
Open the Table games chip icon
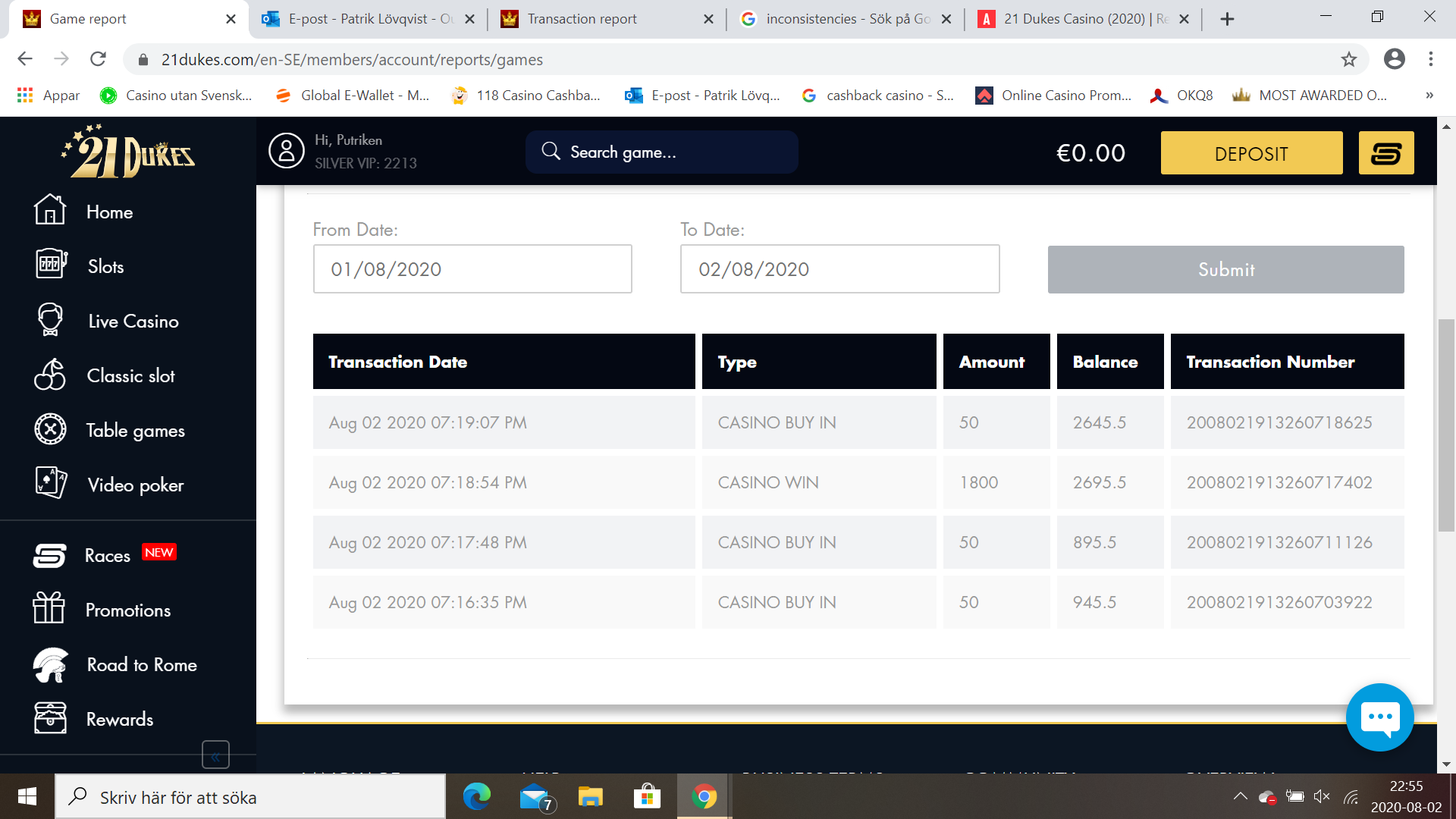50,429
